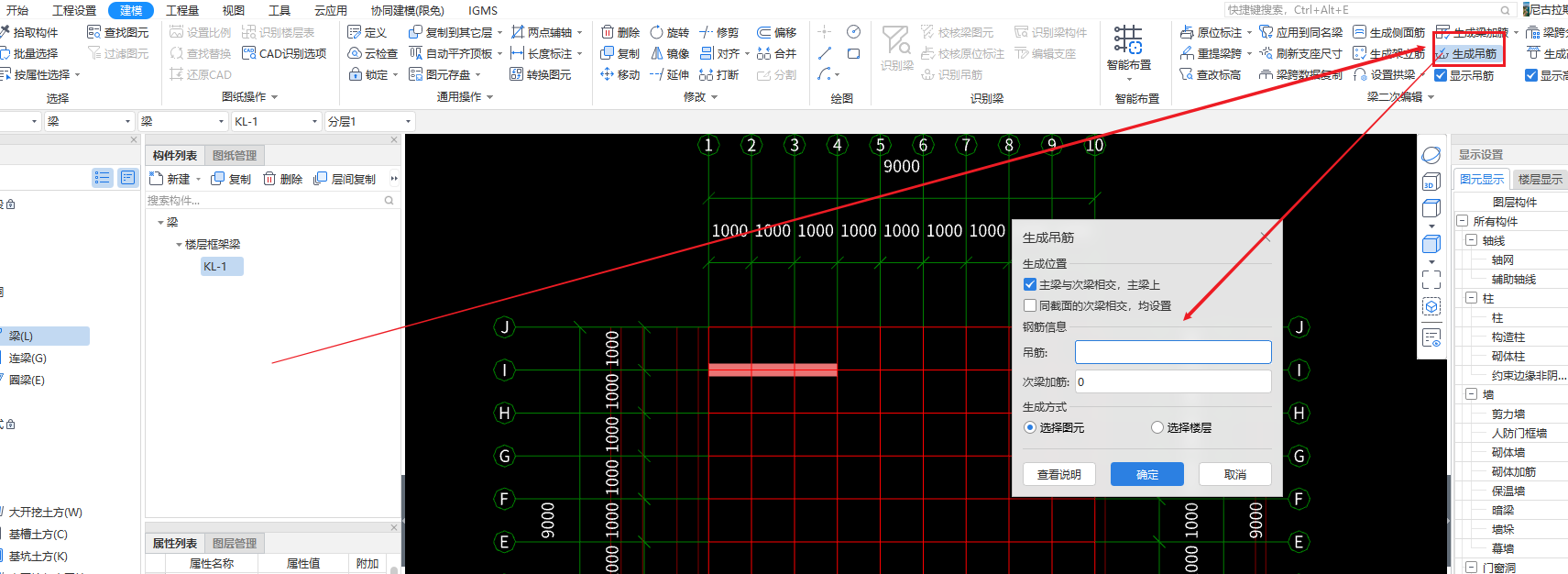
Task: Toggle the 显示吊筋 checkbox
Action: (1441, 75)
